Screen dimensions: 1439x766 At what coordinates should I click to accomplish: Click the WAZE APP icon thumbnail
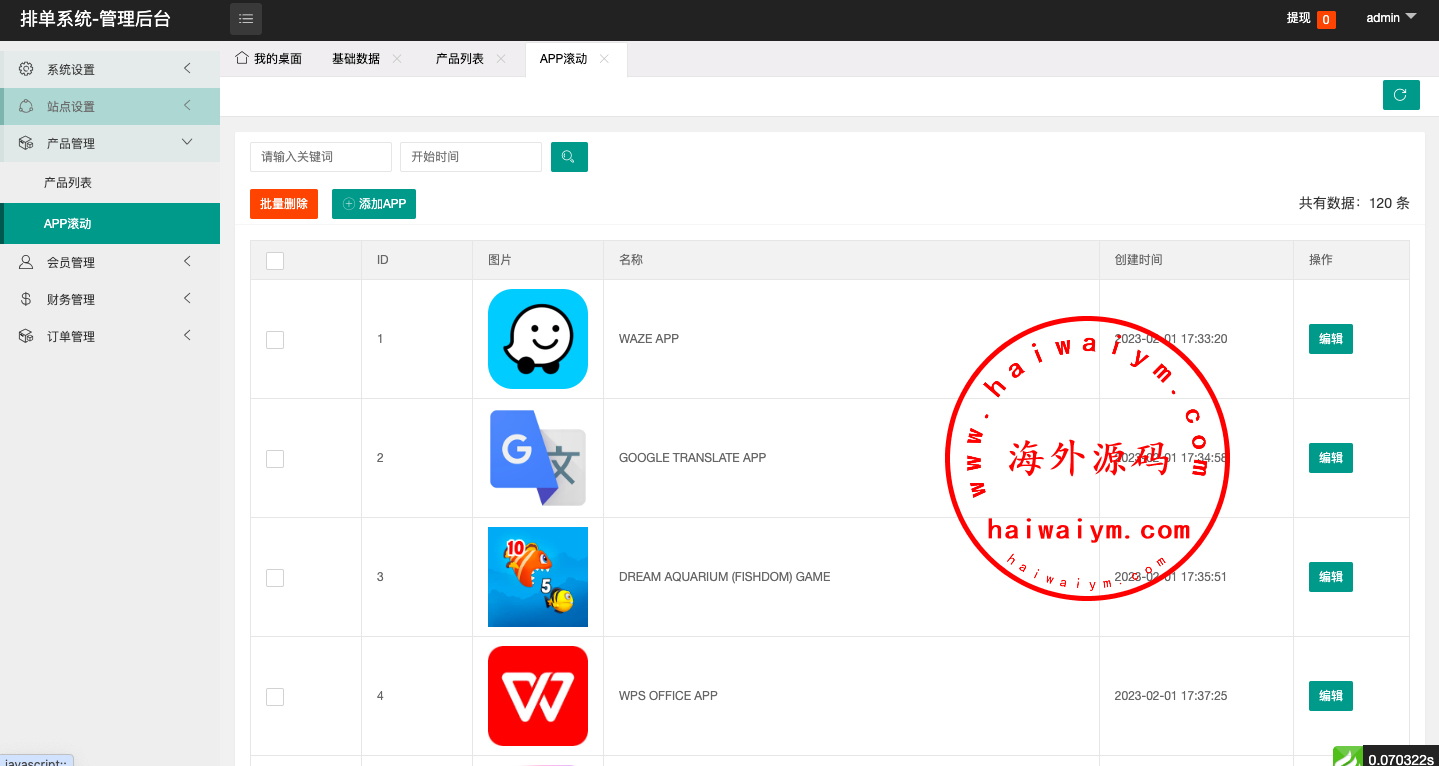[538, 339]
